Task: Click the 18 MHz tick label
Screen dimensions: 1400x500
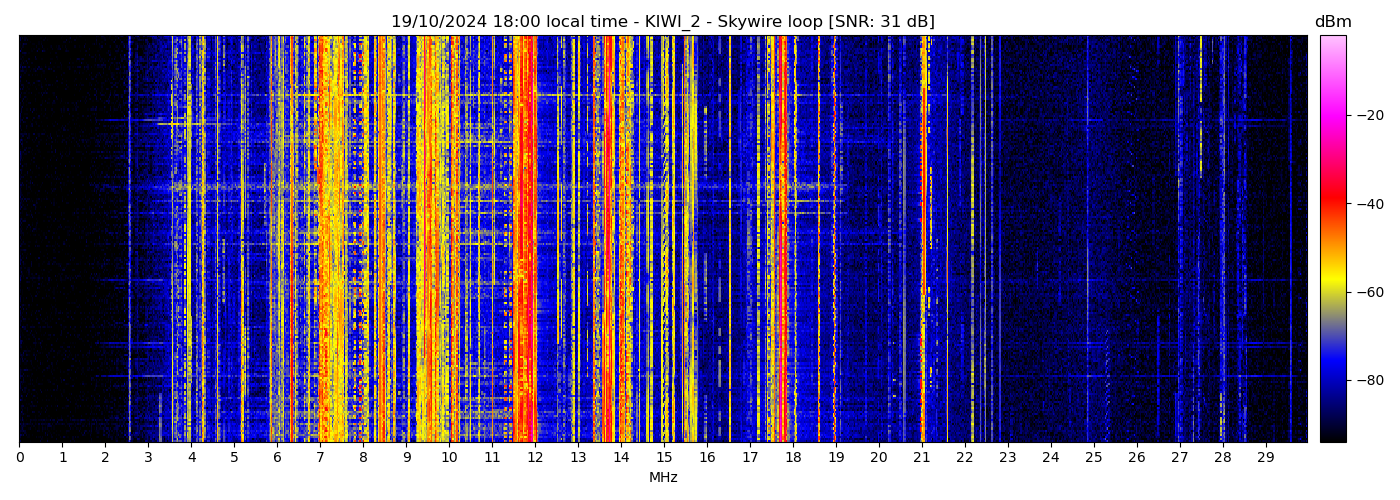Action: coord(793,457)
